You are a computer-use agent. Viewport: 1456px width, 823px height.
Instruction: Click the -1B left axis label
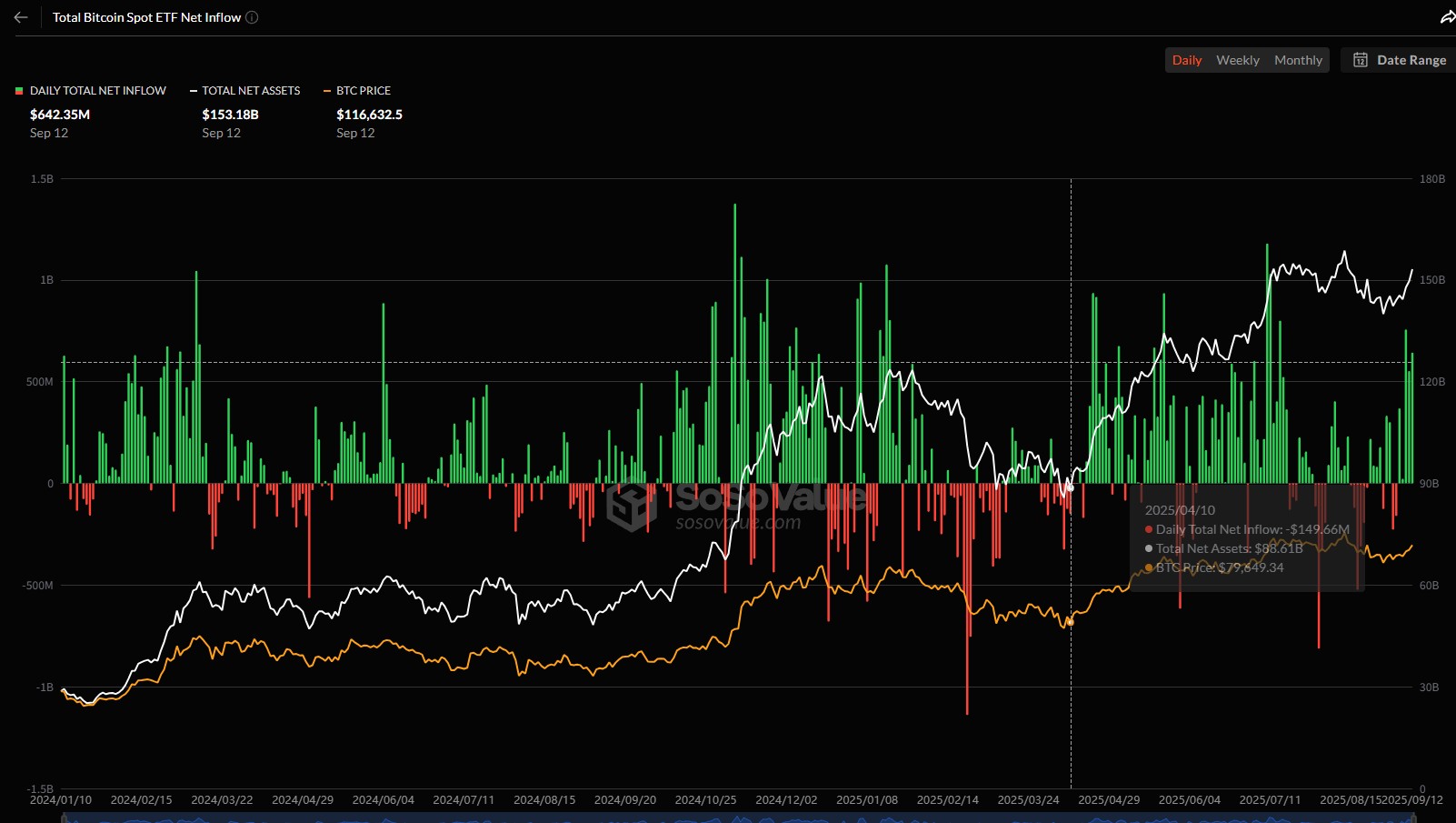45,688
